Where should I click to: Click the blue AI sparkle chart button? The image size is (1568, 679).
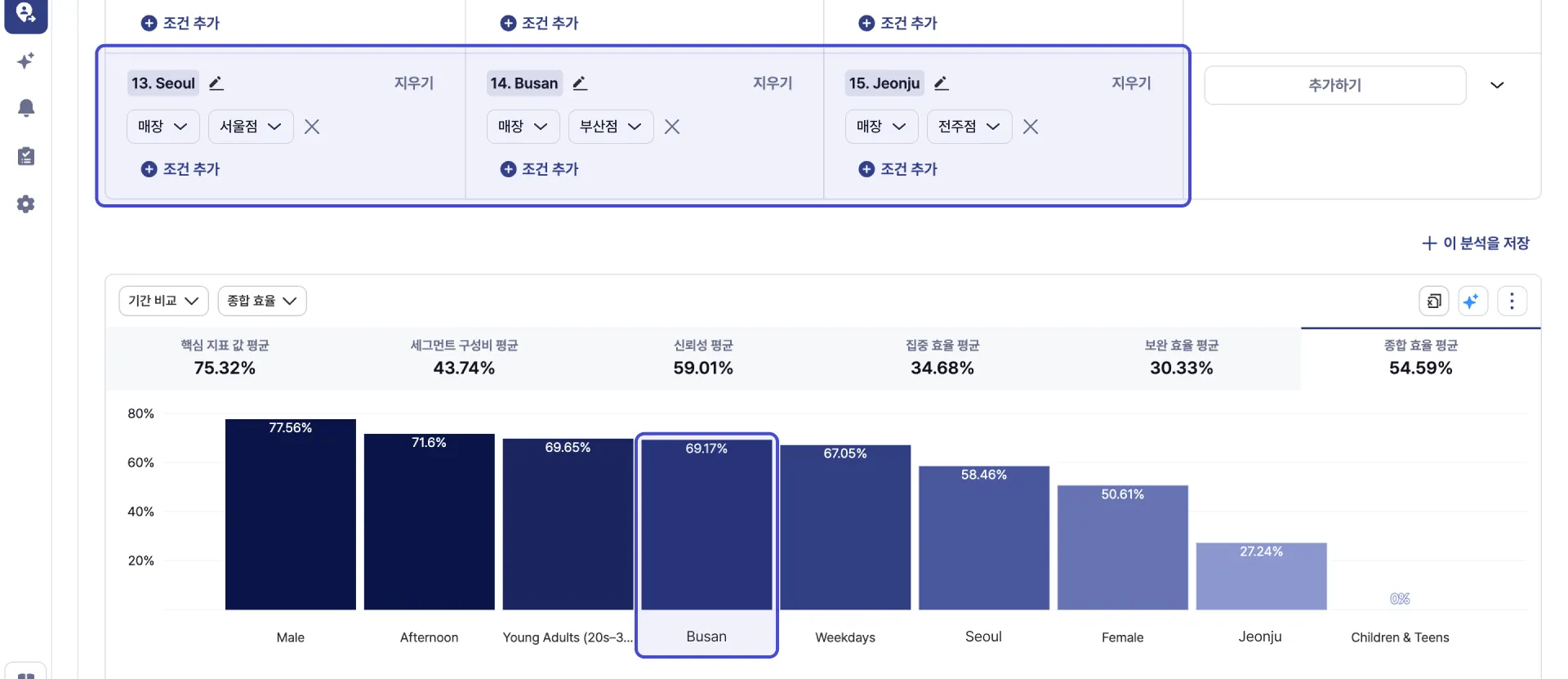click(1471, 302)
